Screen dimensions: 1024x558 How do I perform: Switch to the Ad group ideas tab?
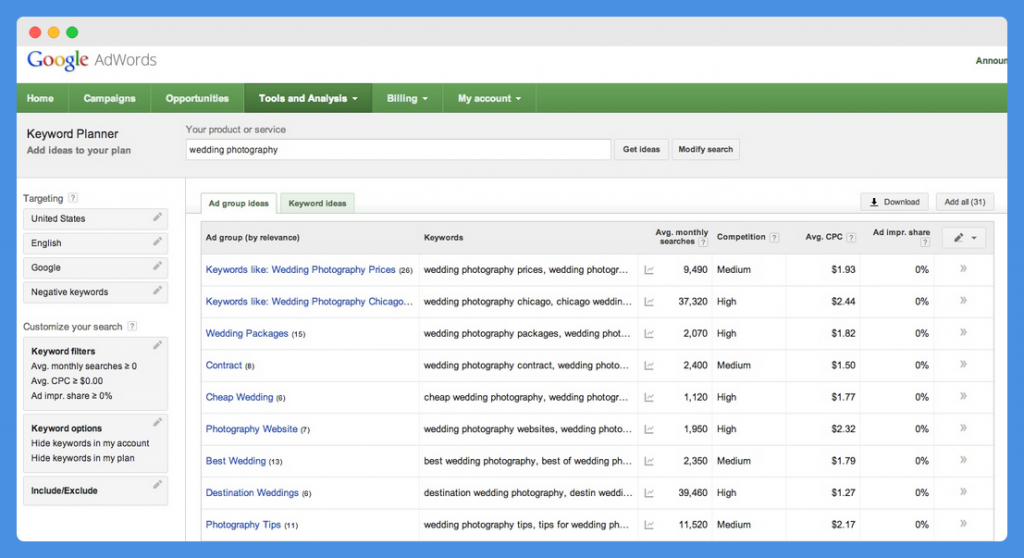tap(238, 203)
